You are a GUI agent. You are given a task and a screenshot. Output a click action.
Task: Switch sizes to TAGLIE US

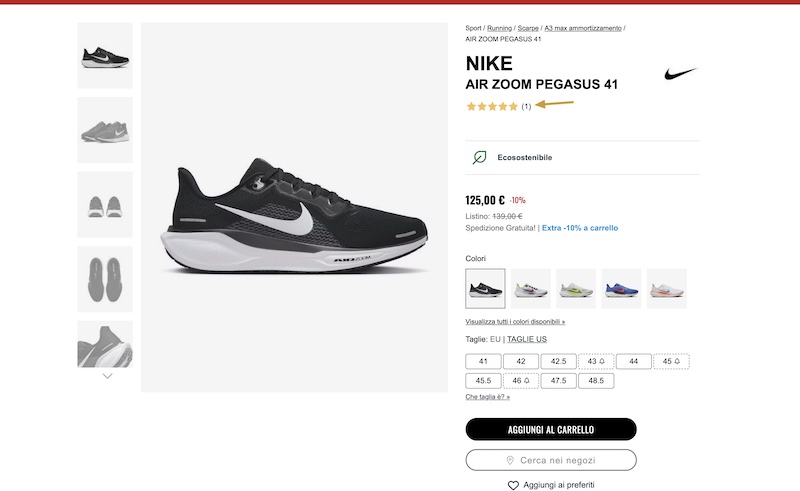coord(526,339)
